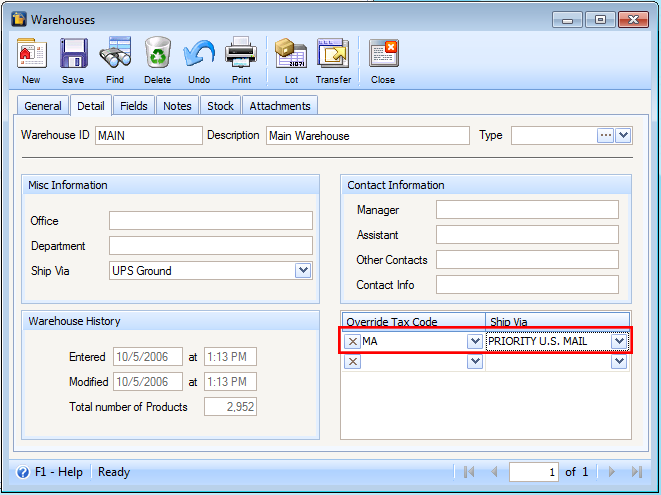Open the Lot tool

point(291,53)
